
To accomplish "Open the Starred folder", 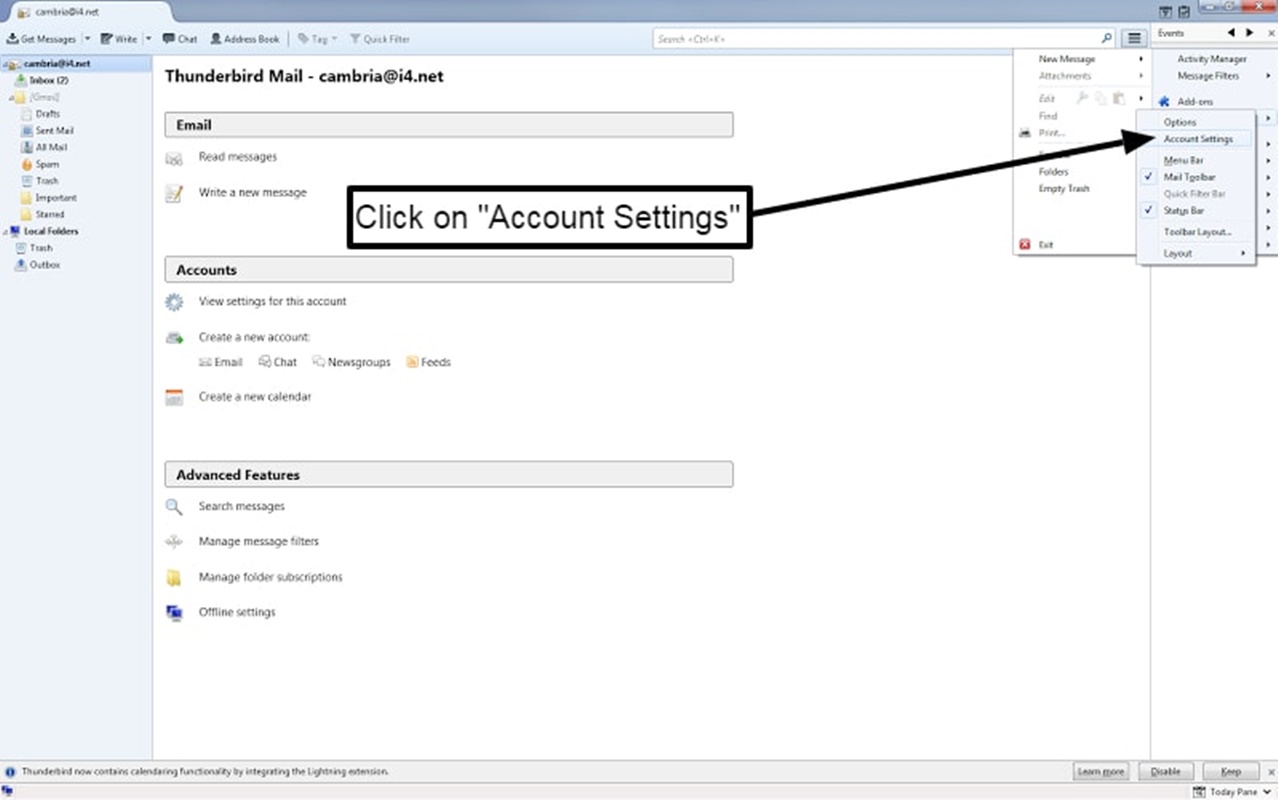I will 50,214.
